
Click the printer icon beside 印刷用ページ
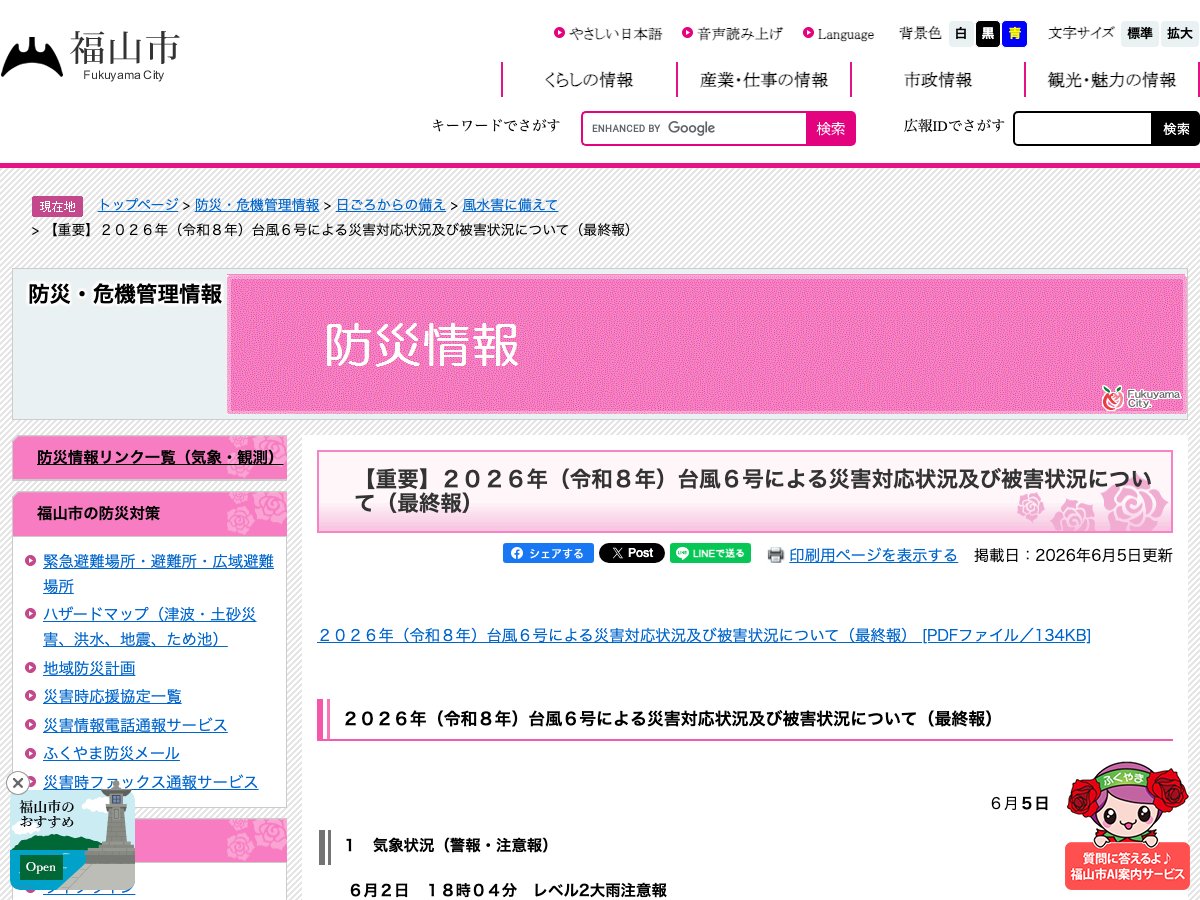(776, 555)
